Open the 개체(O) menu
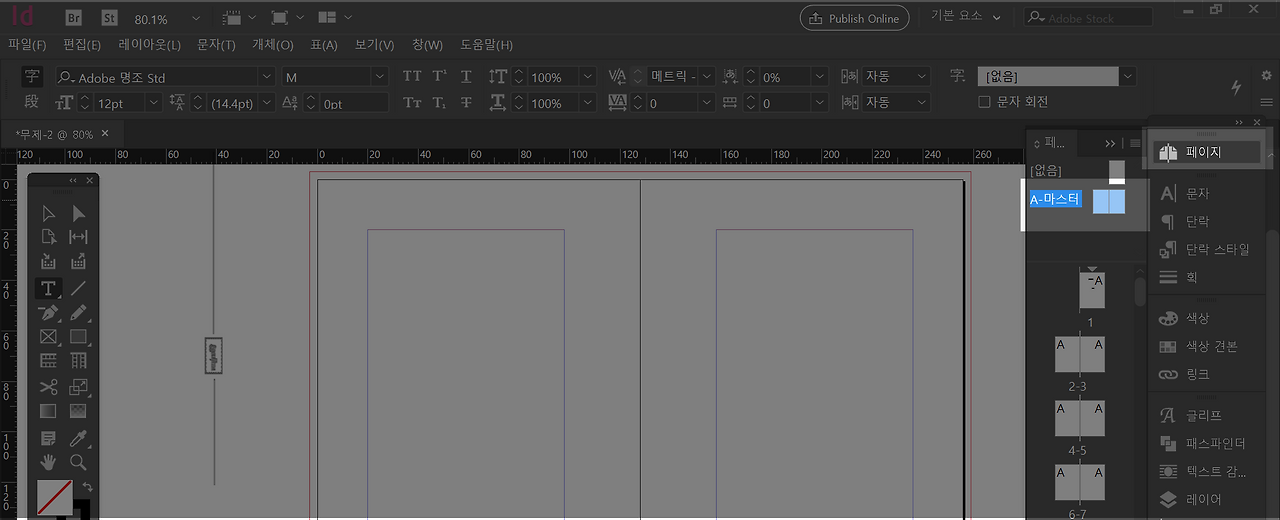 coord(273,45)
